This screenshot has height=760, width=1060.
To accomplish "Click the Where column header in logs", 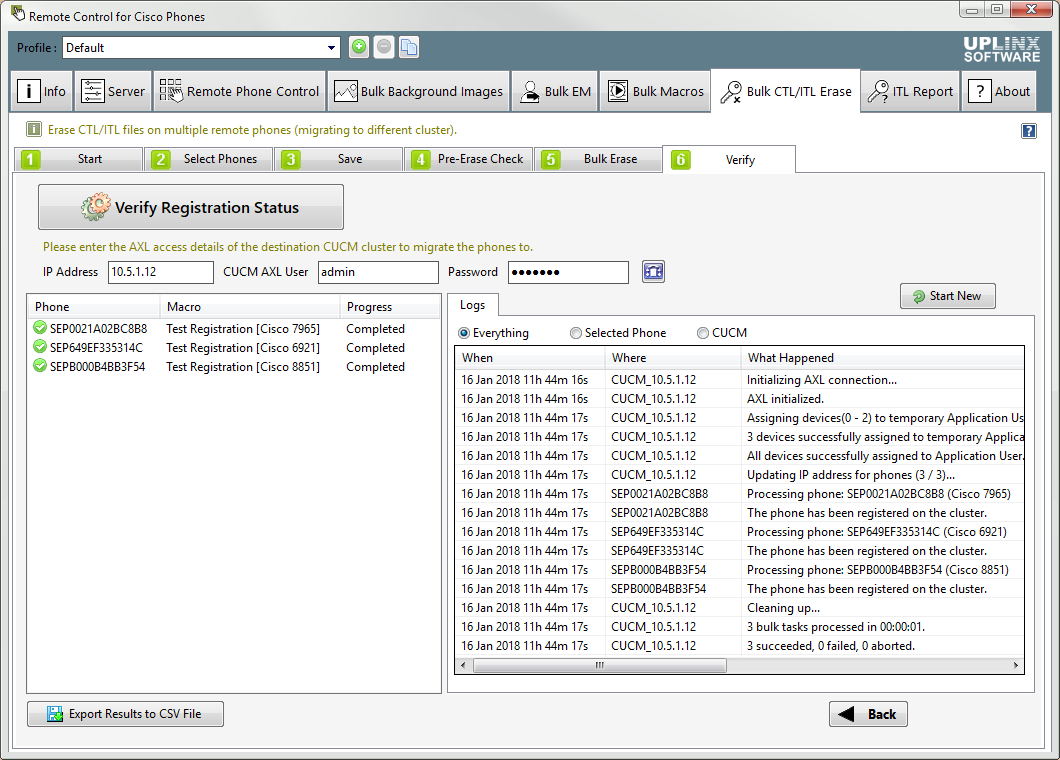I will click(x=673, y=358).
